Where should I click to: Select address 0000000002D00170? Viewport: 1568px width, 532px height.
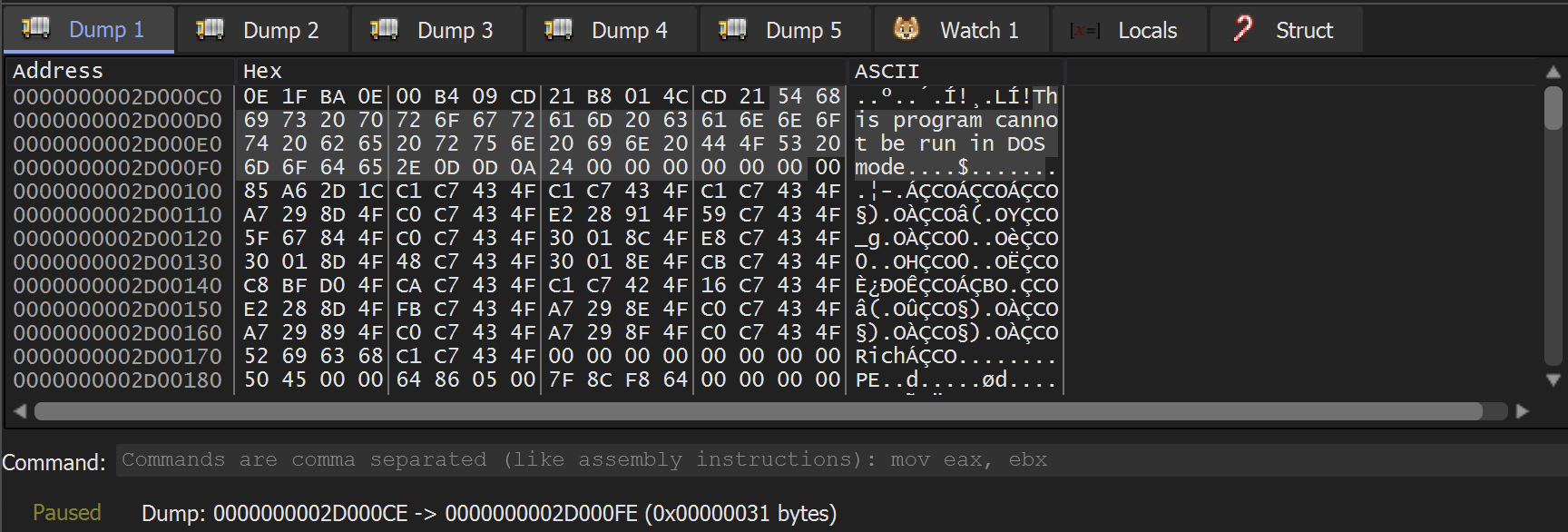click(x=117, y=356)
